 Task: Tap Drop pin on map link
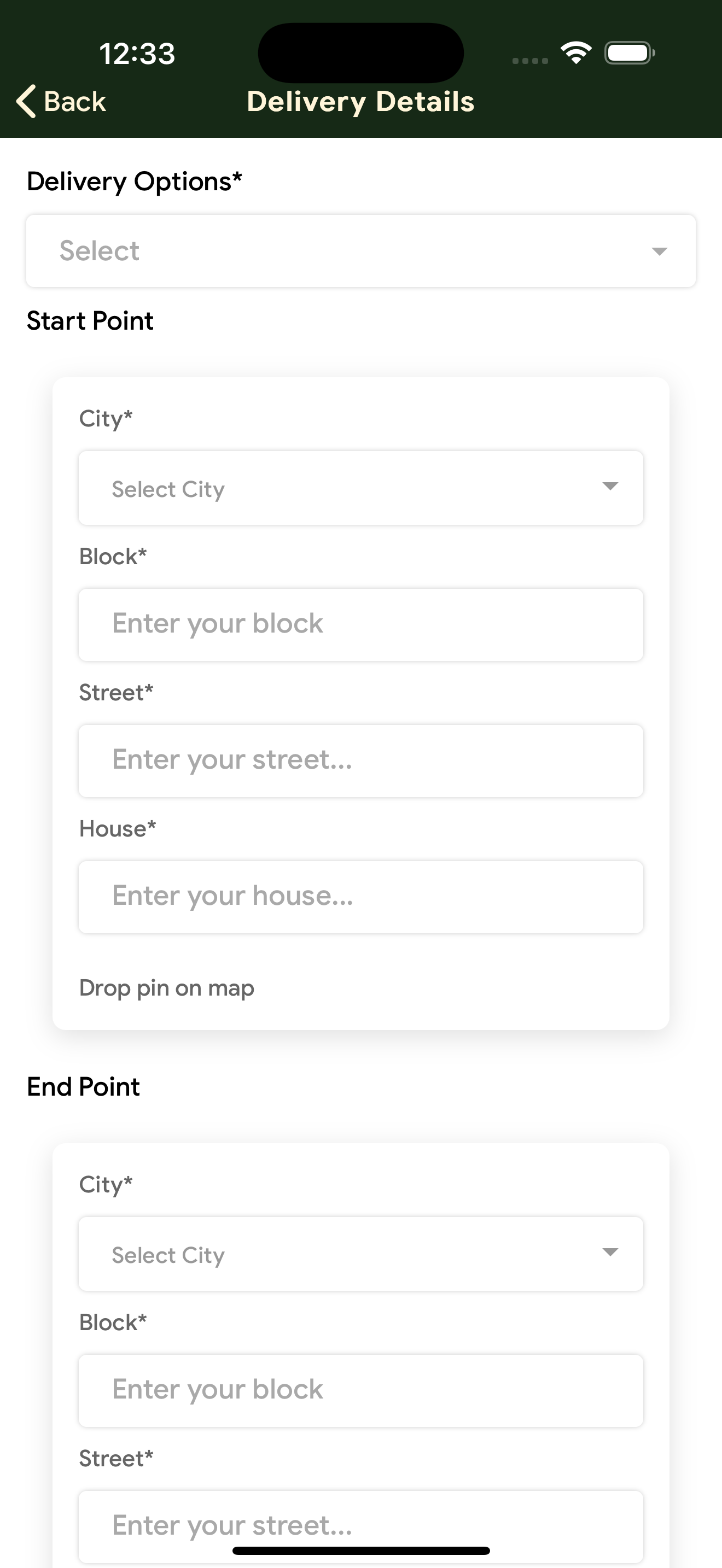[167, 987]
